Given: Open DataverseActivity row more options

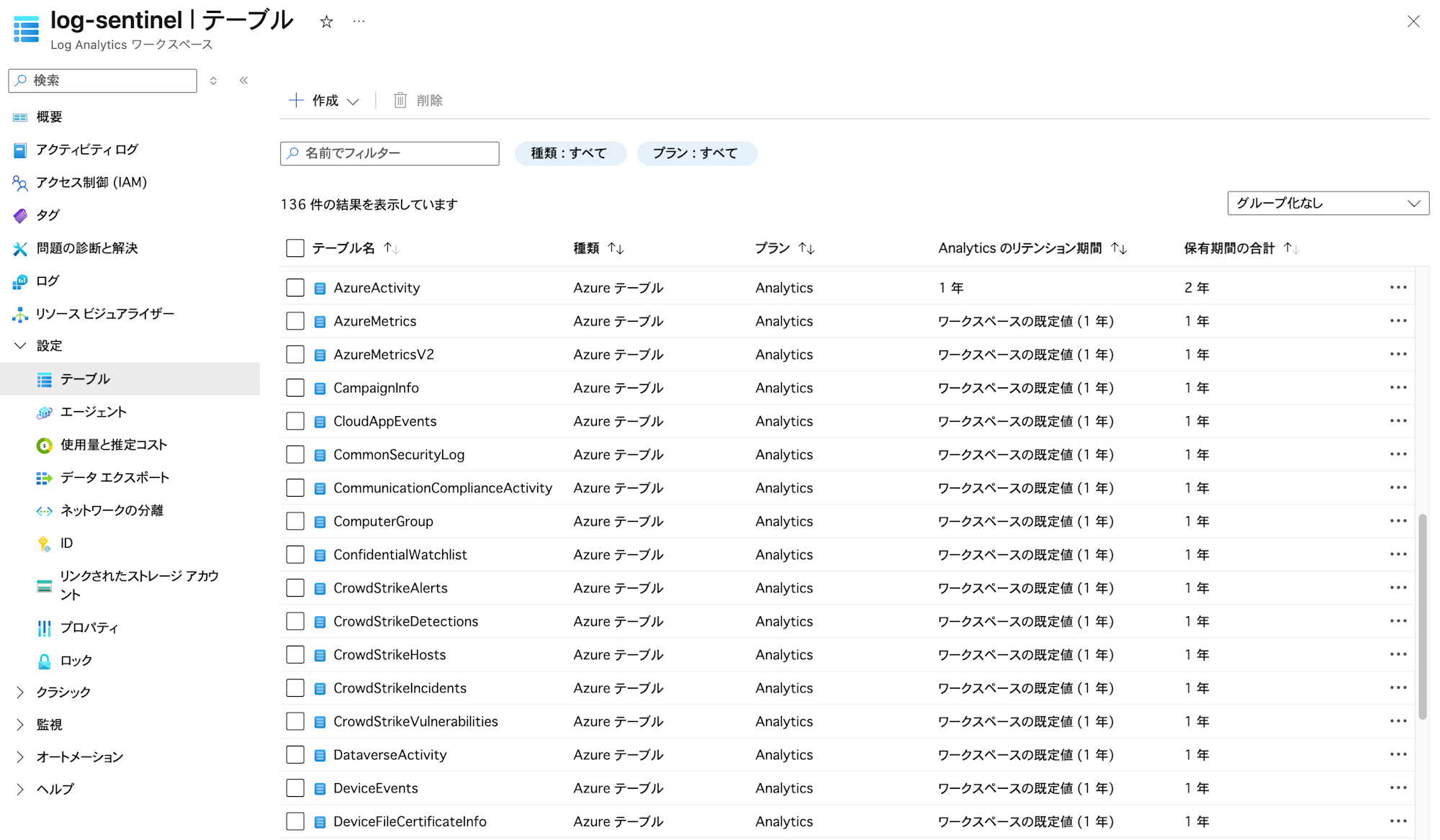Looking at the screenshot, I should click(x=1398, y=755).
